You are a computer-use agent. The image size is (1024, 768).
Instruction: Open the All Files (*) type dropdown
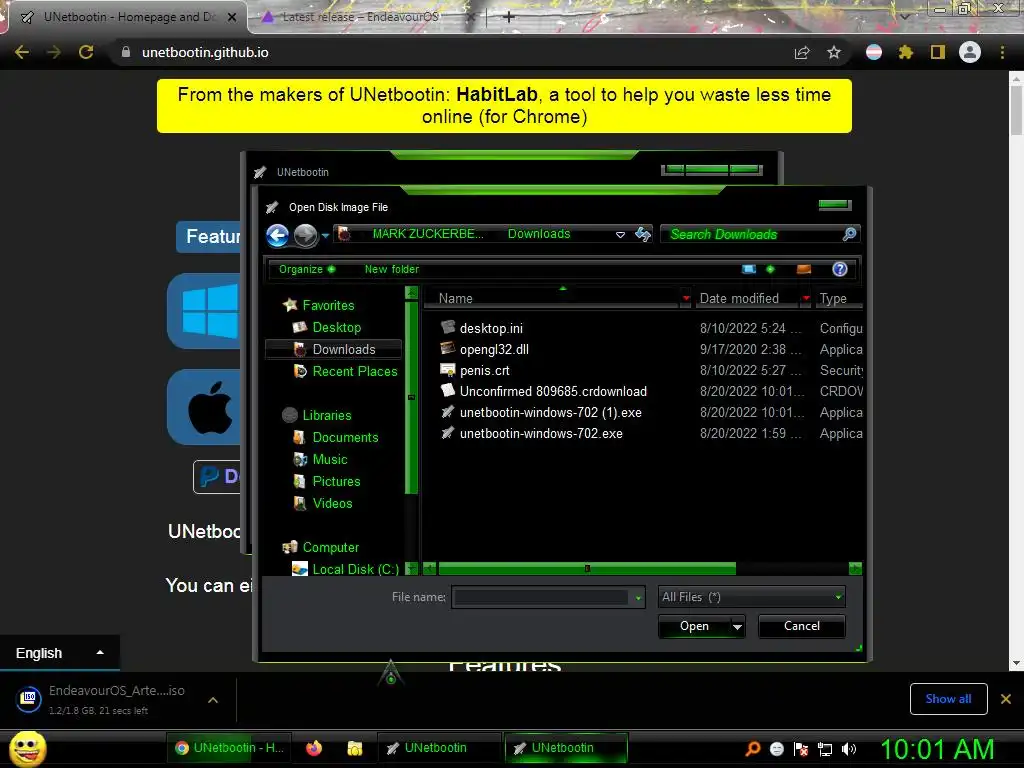pos(752,597)
